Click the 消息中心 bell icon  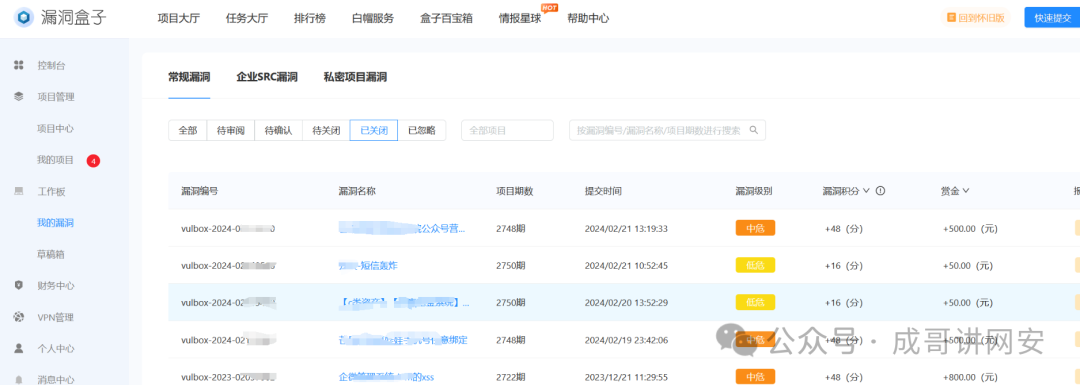coord(19,379)
